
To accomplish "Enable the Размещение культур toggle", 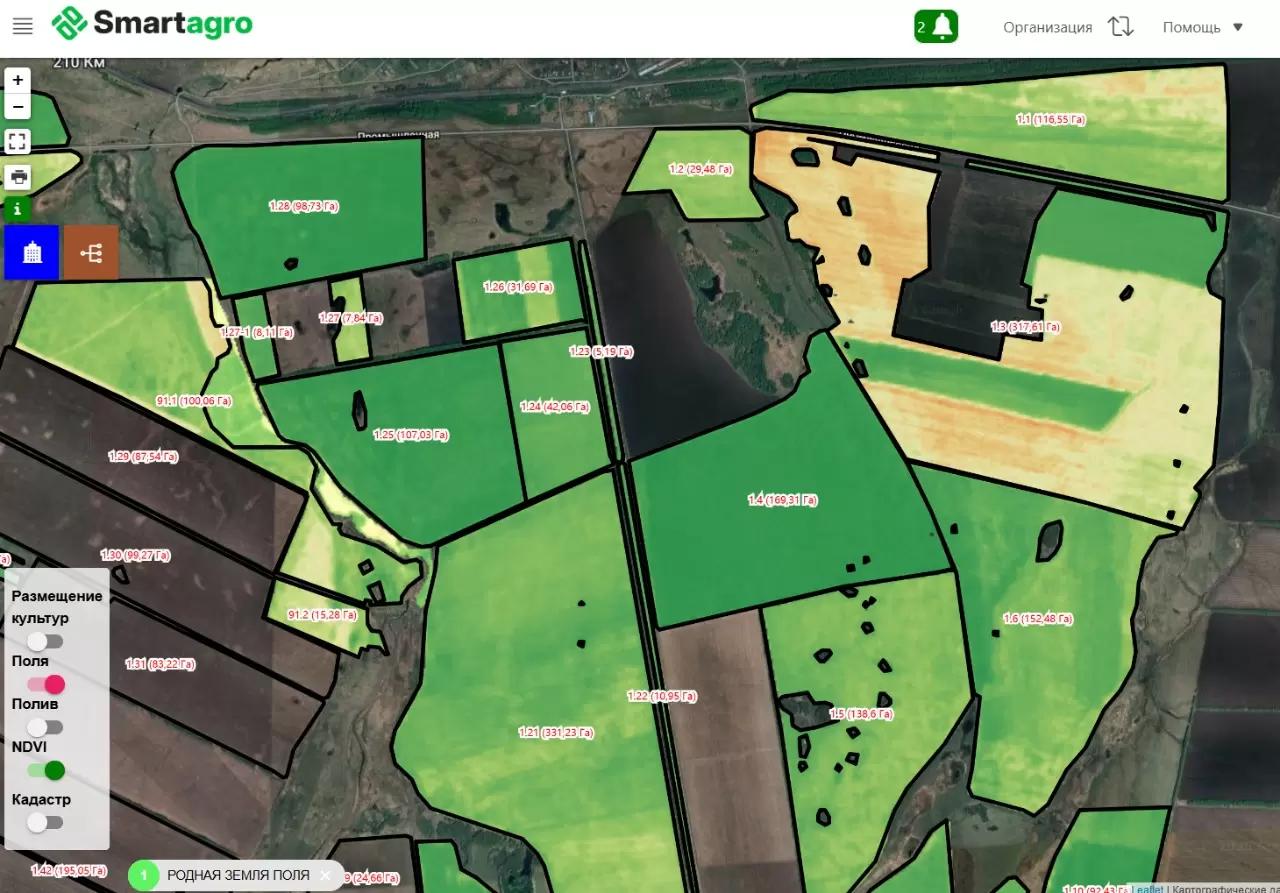I will [45, 641].
